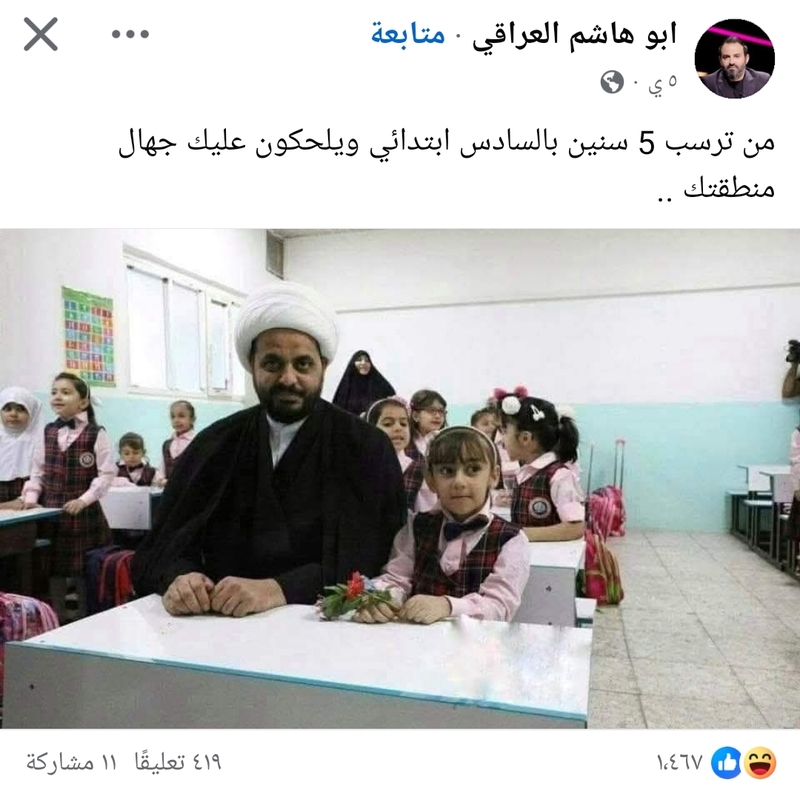Image resolution: width=800 pixels, height=791 pixels.
Task: Open the classroom photo in full view
Action: tap(400, 478)
